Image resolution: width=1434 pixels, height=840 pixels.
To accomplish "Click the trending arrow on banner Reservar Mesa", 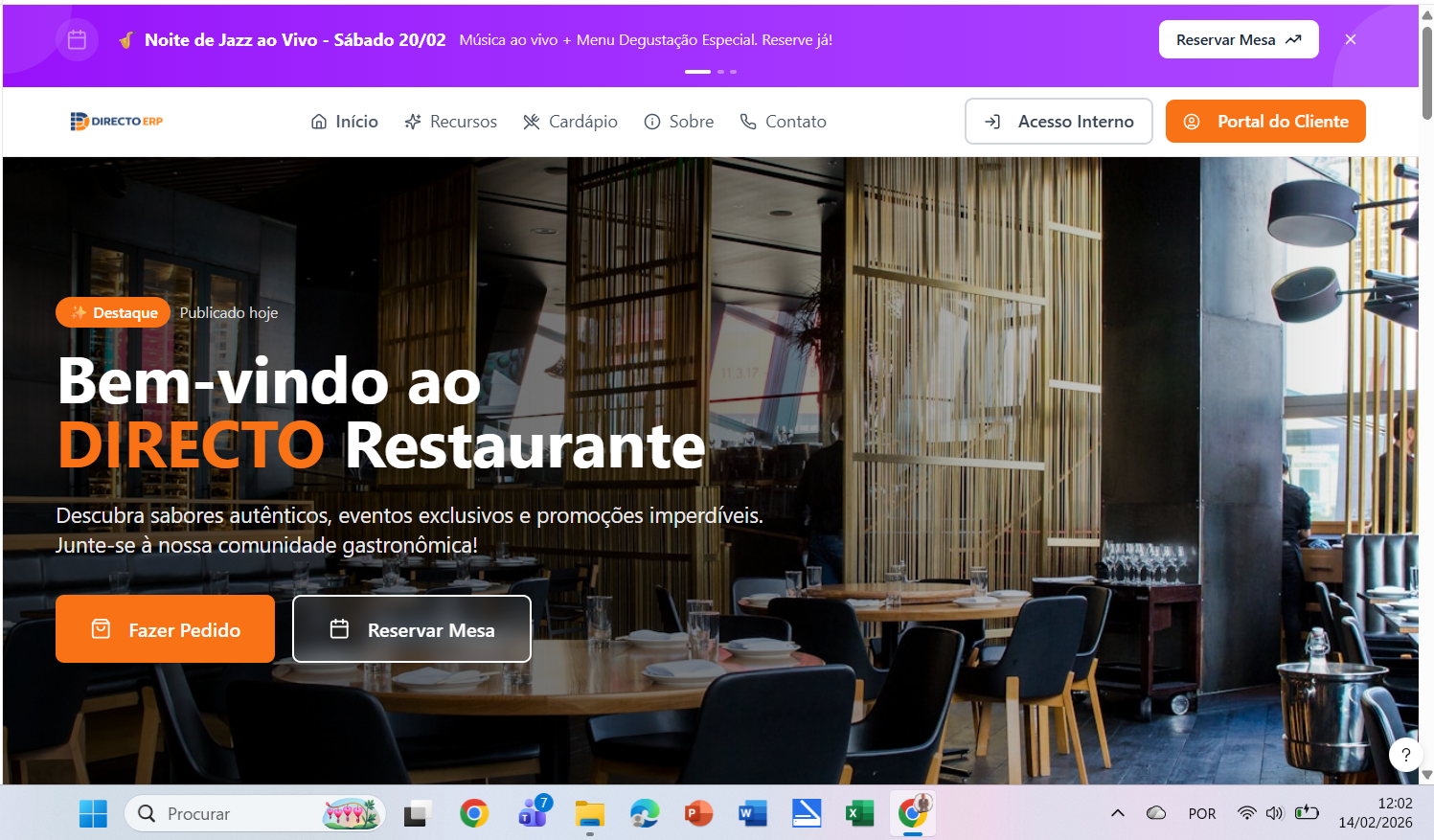I will click(x=1292, y=39).
